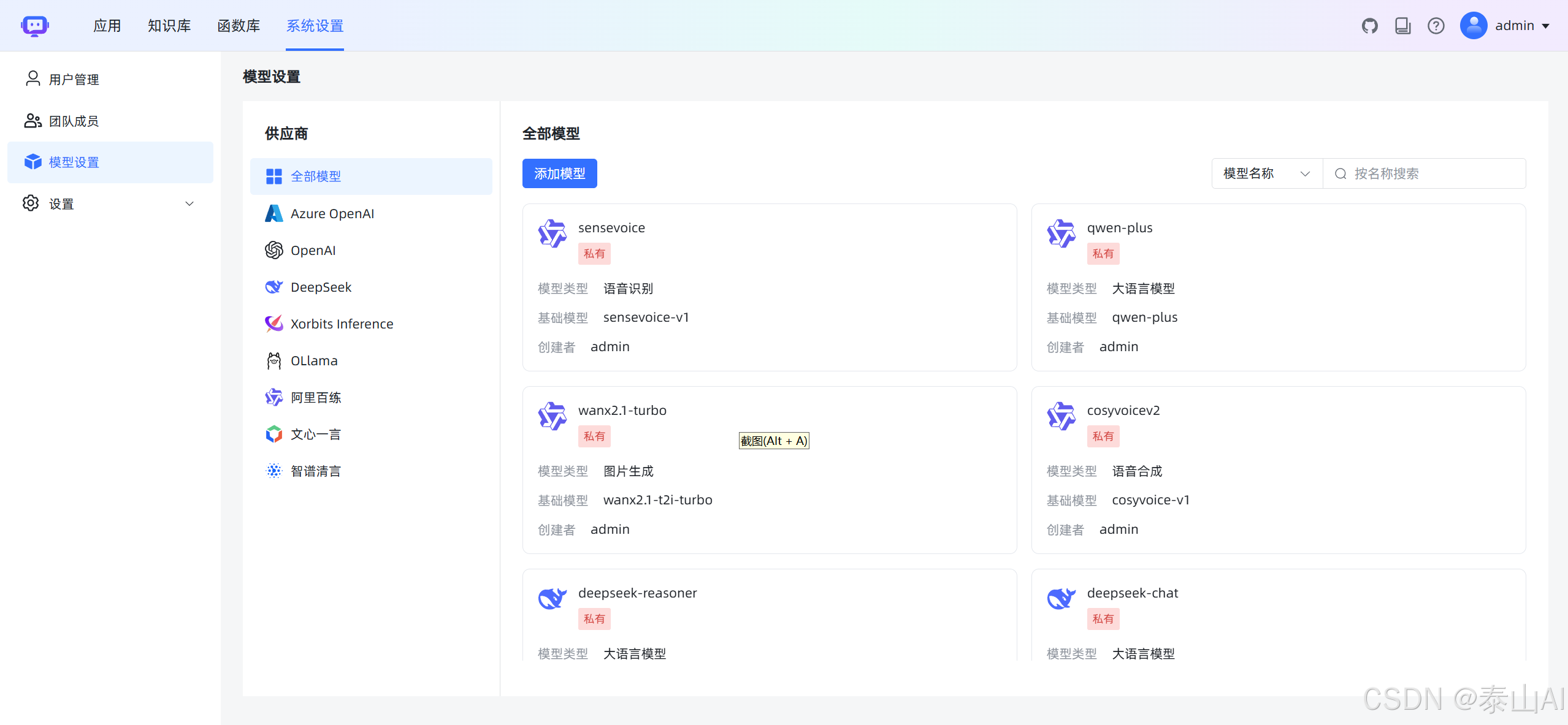1568x725 pixels.
Task: Click the help question mark icon
Action: tap(1436, 25)
